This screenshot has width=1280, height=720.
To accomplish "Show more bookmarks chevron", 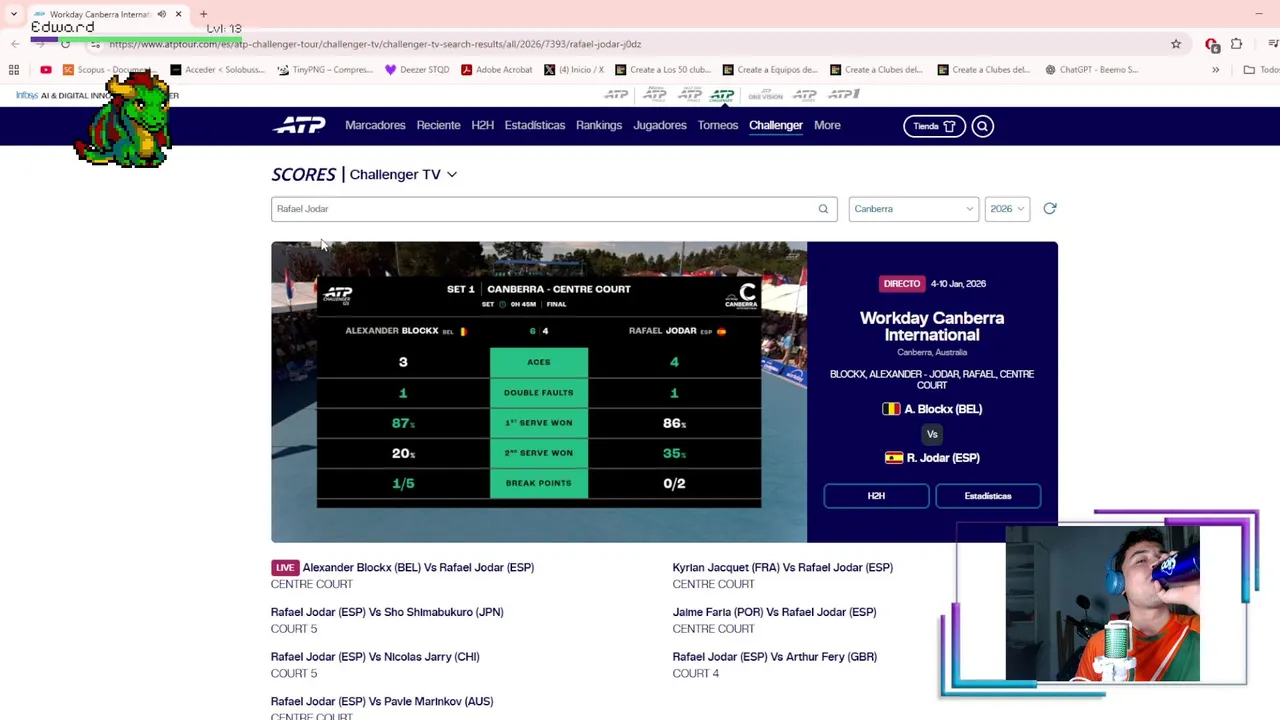I will click(x=1215, y=70).
